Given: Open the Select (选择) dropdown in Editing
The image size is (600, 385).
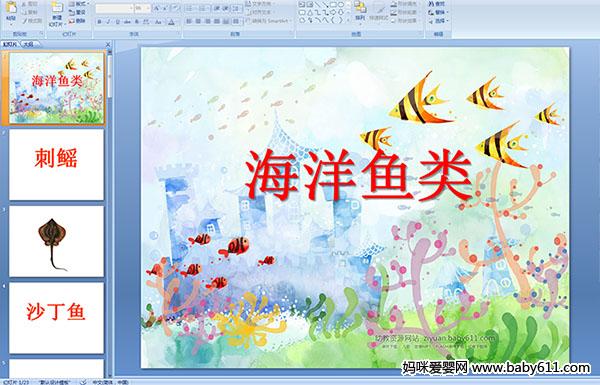Looking at the screenshot, I should [438, 21].
